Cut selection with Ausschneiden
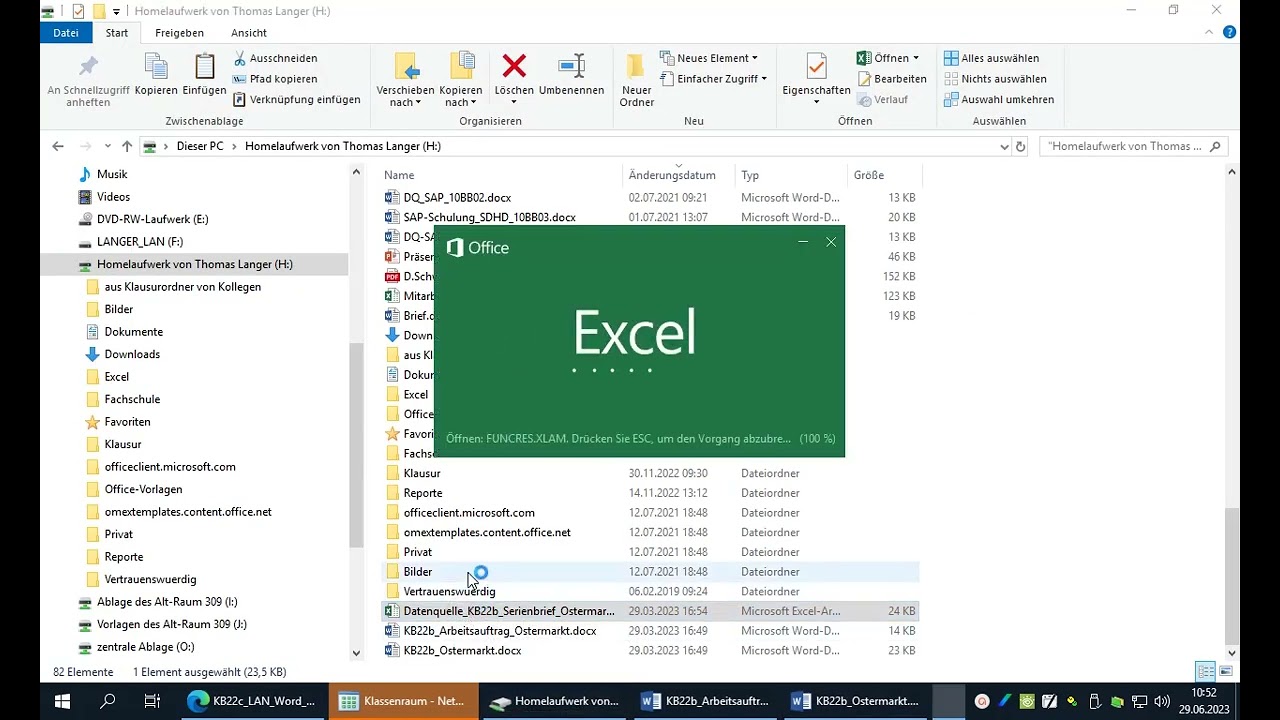Image resolution: width=1280 pixels, height=720 pixels. [275, 58]
